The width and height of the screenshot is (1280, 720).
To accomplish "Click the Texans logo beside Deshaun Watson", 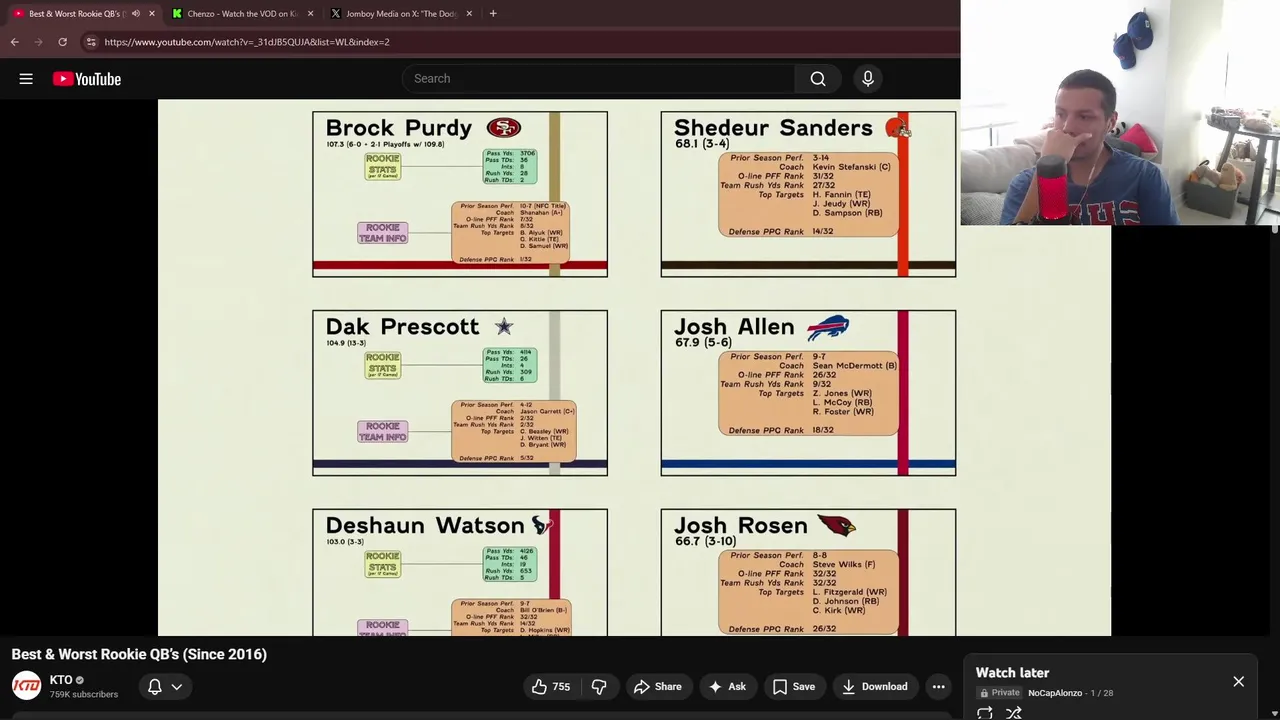I will pos(541,525).
